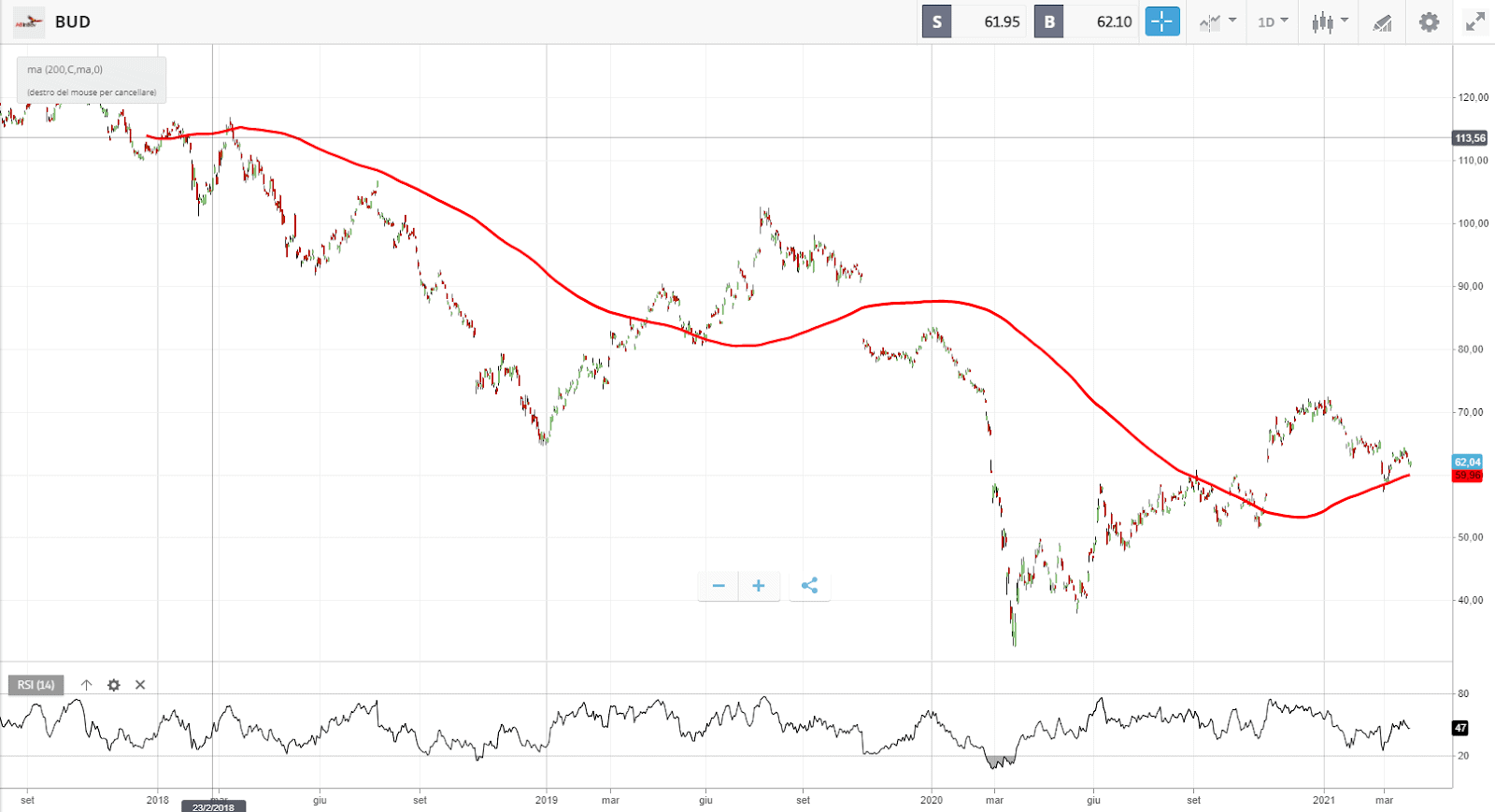Open the RSI indicator settings gear
Screen dimensions: 1495x812
pyautogui.click(x=114, y=685)
